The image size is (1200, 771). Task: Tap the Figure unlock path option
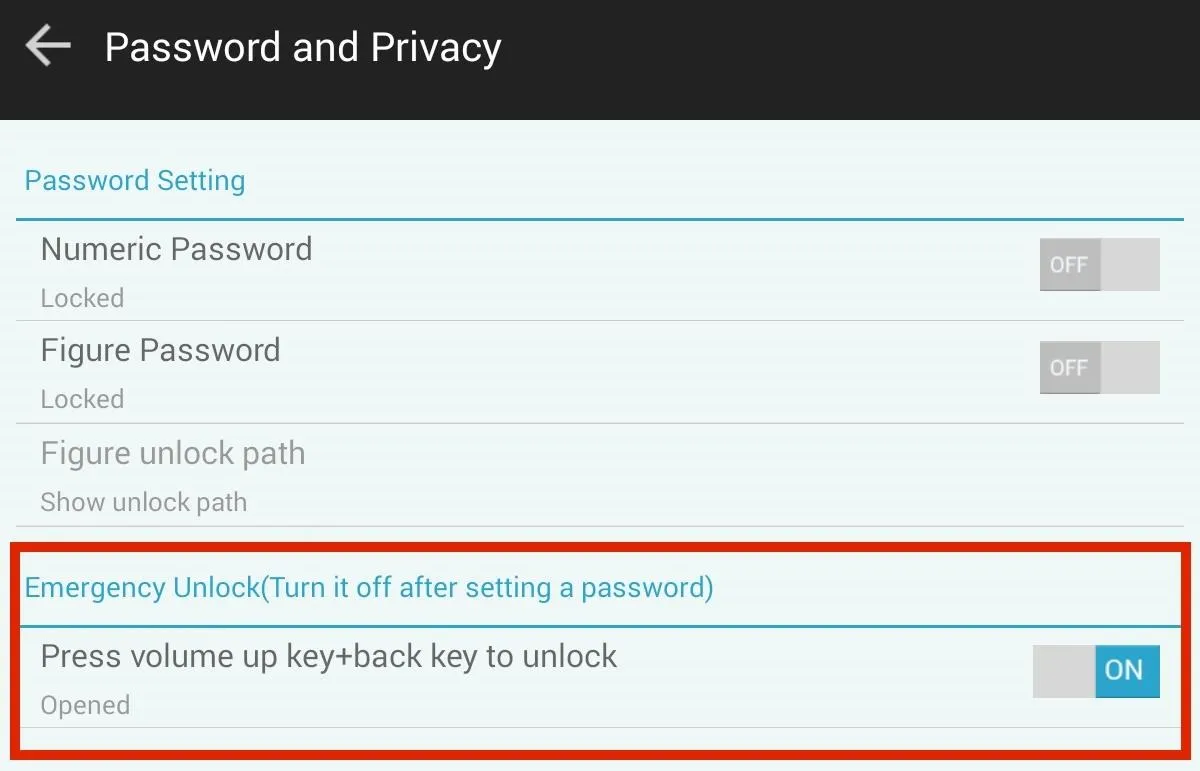tap(600, 475)
